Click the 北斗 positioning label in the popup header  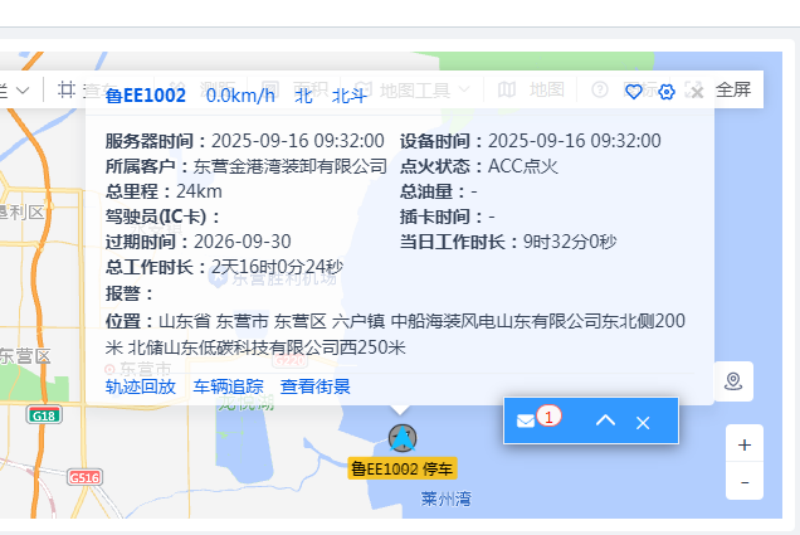pos(349,96)
